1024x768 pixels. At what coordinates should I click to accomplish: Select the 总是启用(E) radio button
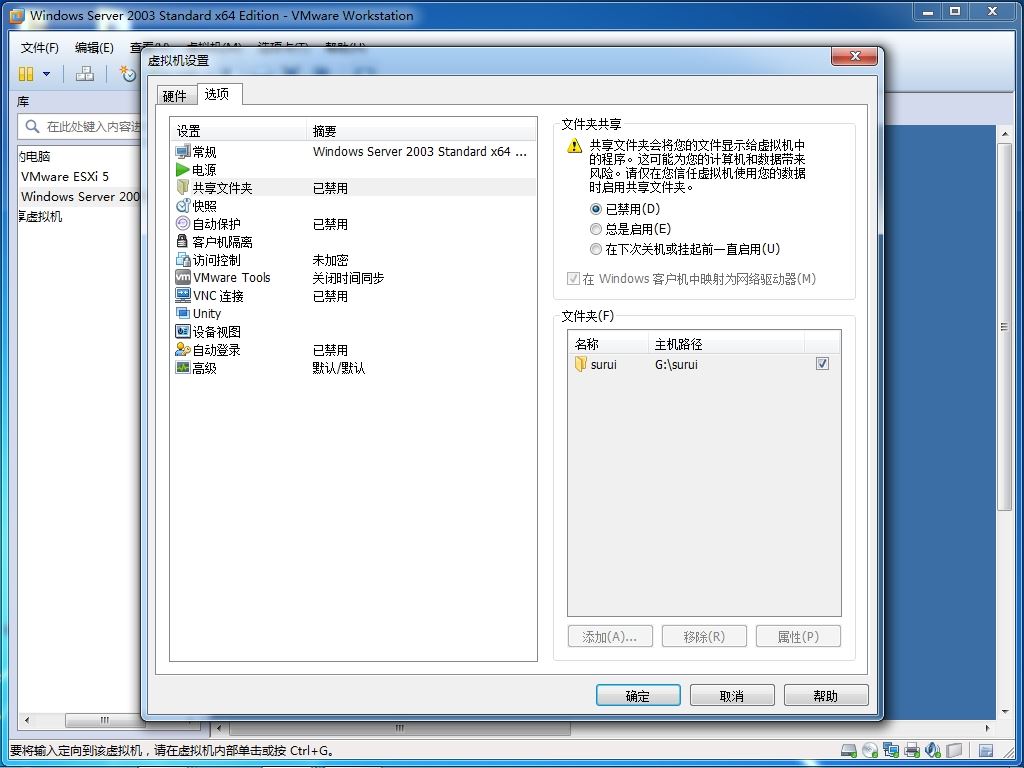point(595,229)
